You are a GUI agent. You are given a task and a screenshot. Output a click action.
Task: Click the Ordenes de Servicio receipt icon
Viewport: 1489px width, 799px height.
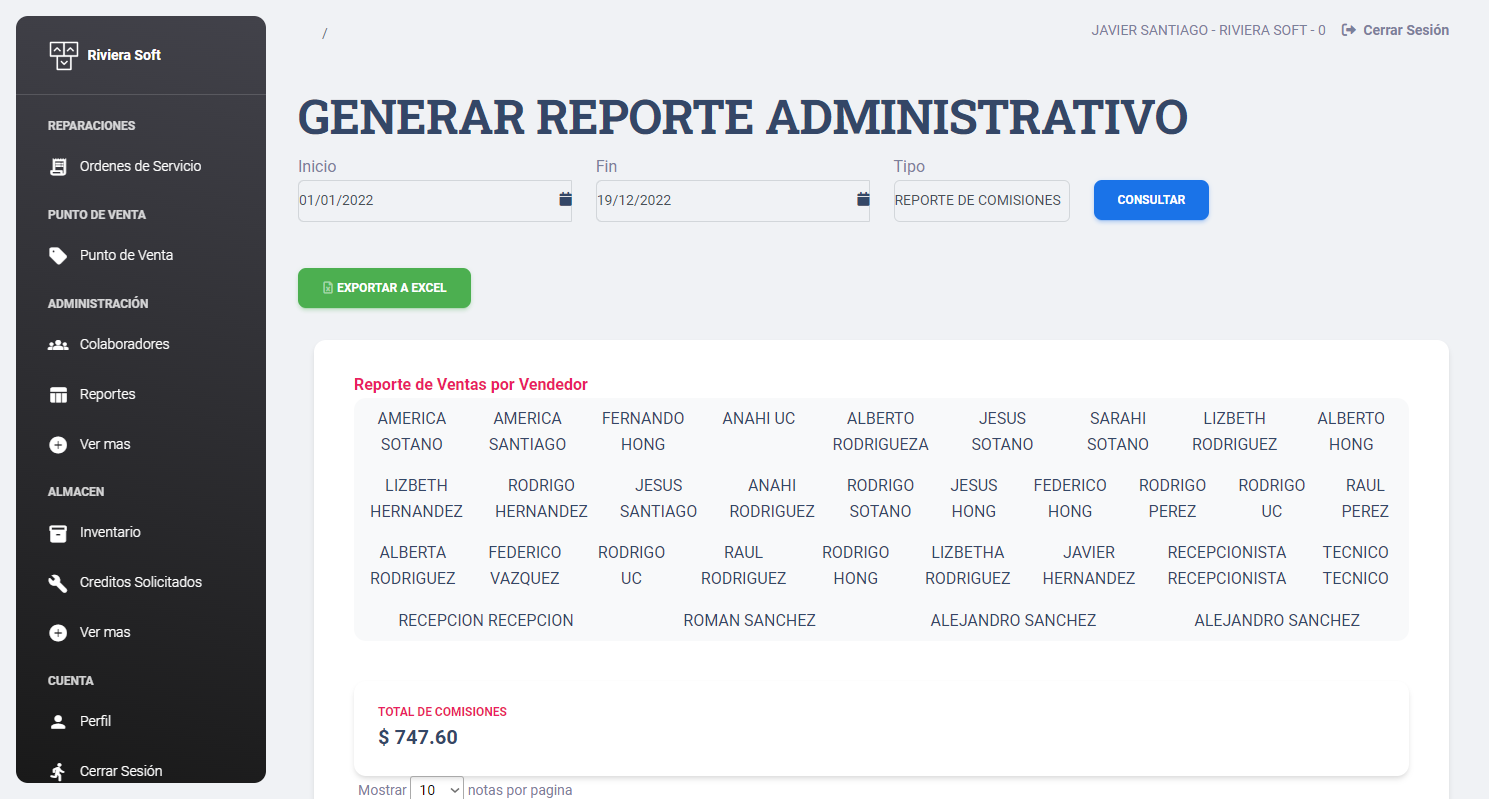click(59, 167)
